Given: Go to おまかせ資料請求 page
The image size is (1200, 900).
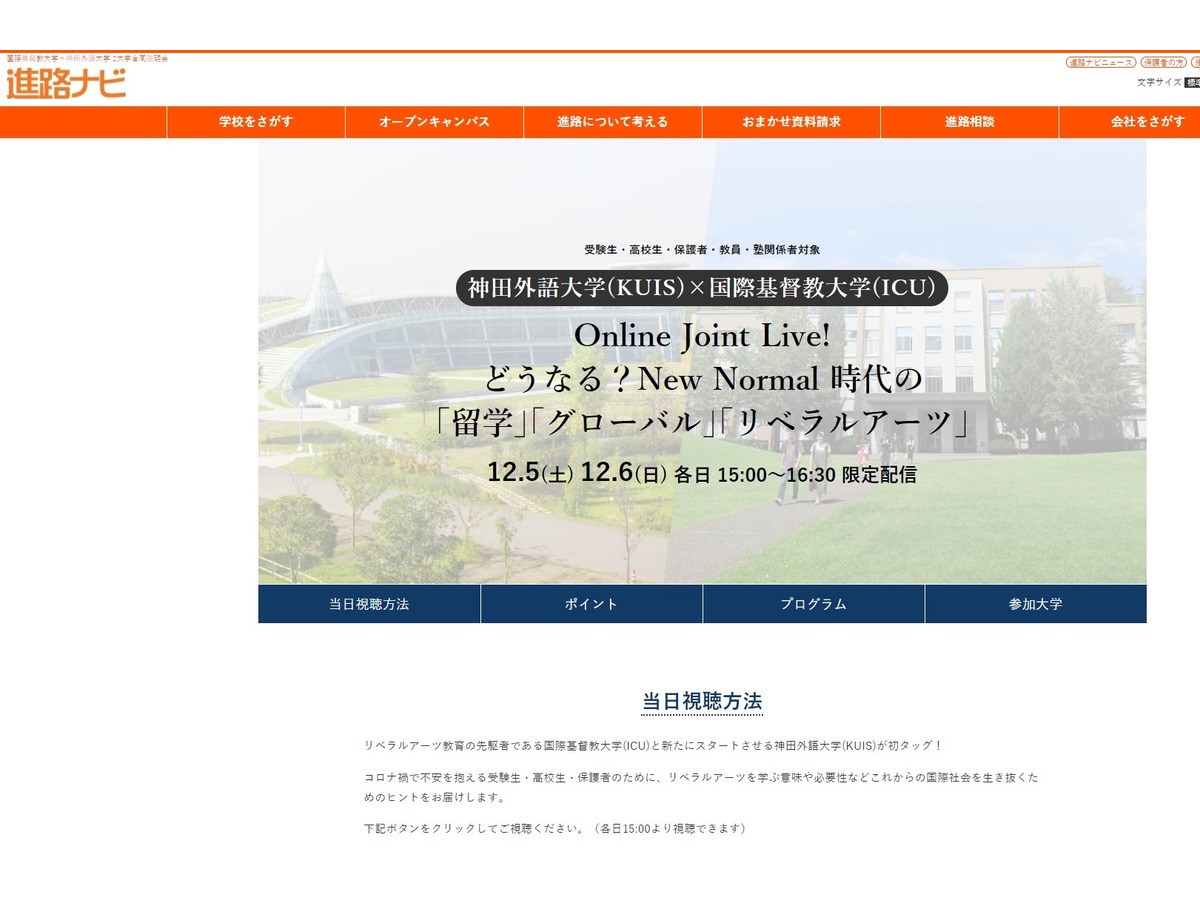Looking at the screenshot, I should pos(791,122).
